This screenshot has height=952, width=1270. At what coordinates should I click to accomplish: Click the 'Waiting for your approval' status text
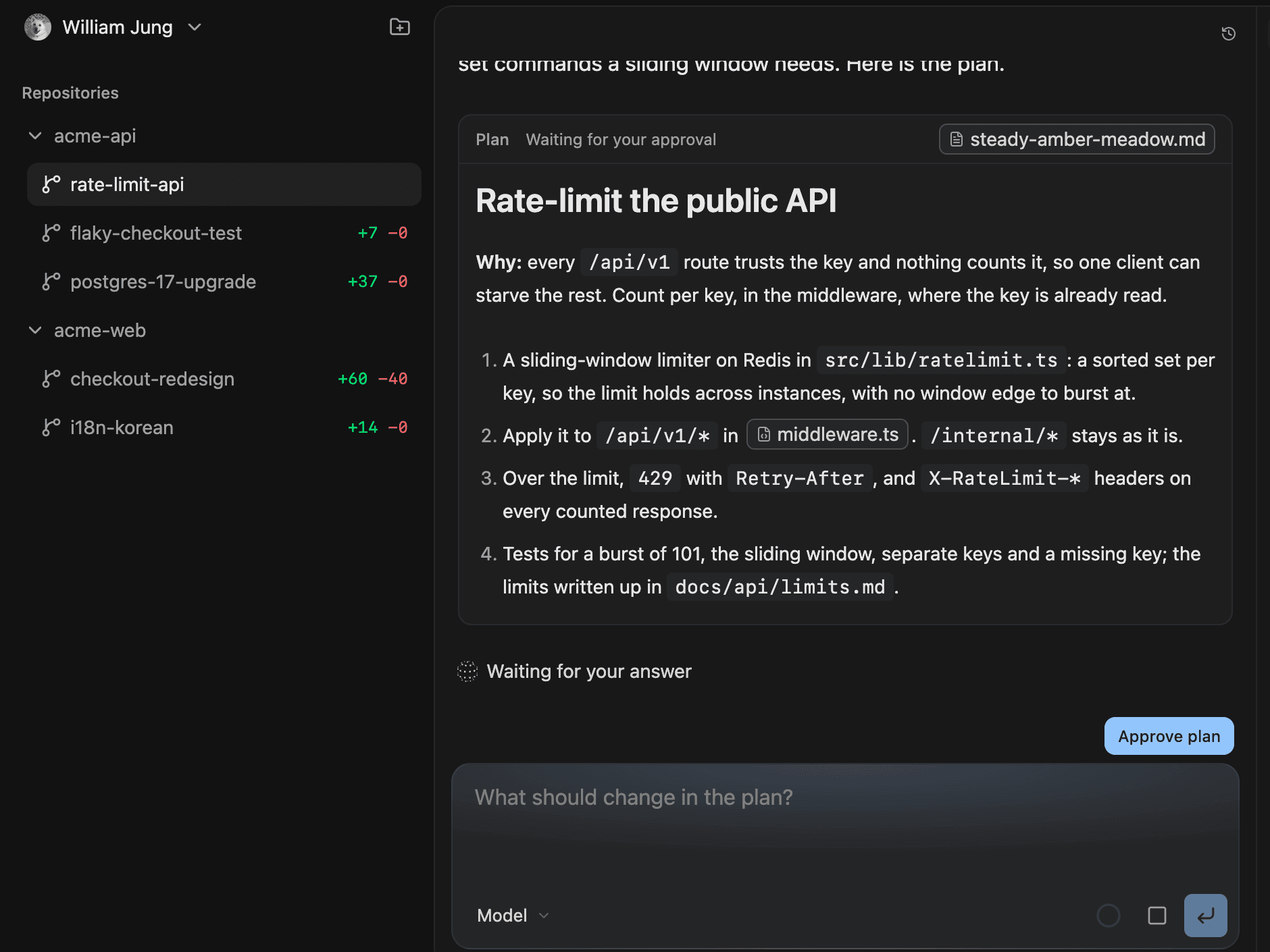click(621, 139)
